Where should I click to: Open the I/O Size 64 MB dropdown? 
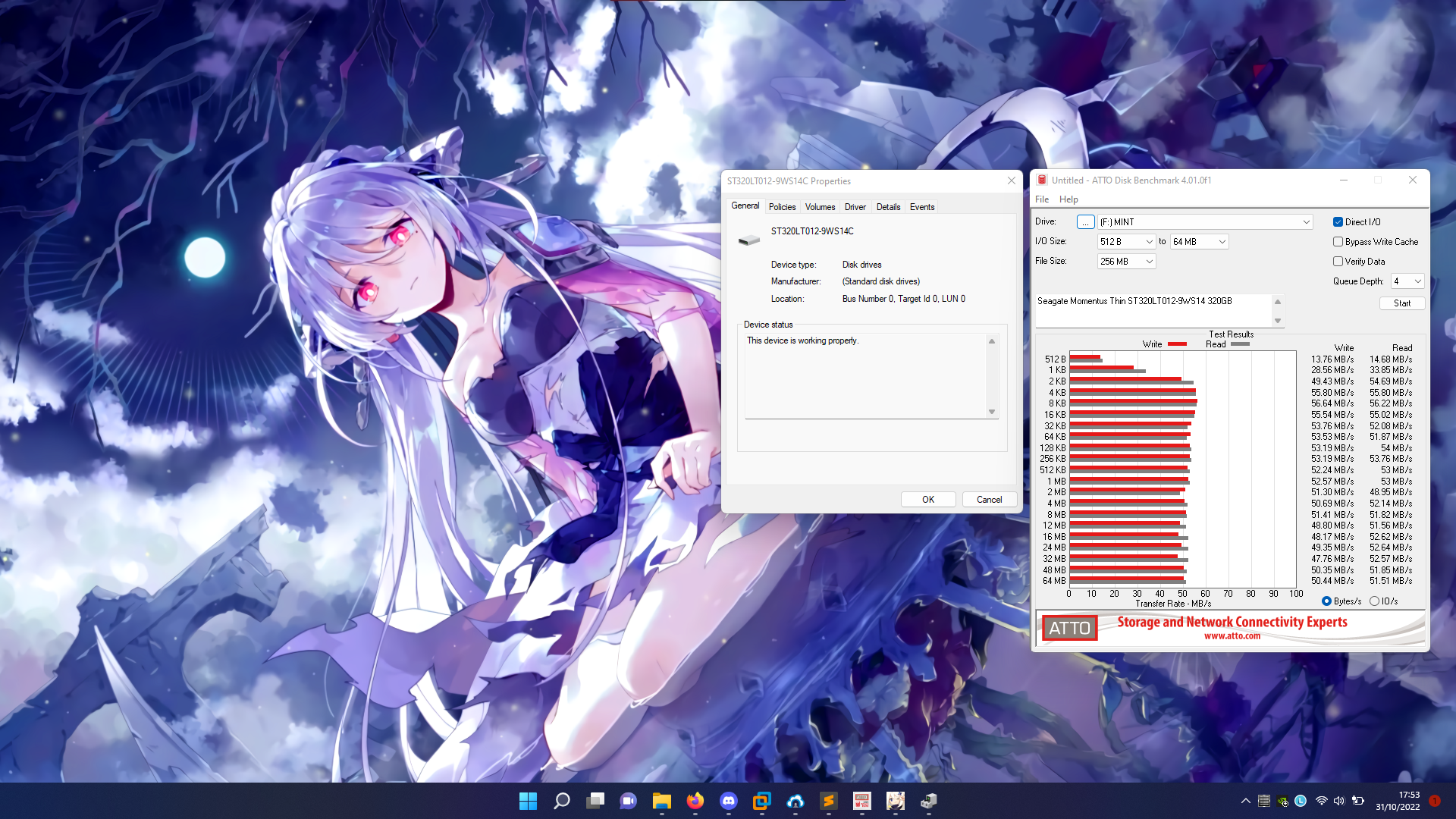1199,241
